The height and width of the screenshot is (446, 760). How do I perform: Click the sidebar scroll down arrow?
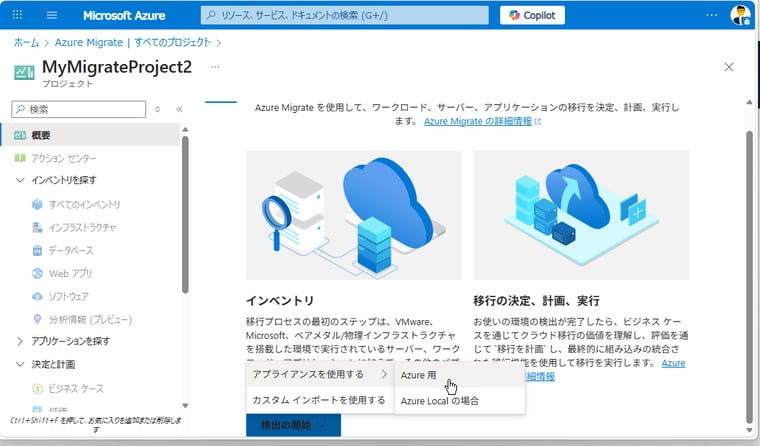[185, 405]
